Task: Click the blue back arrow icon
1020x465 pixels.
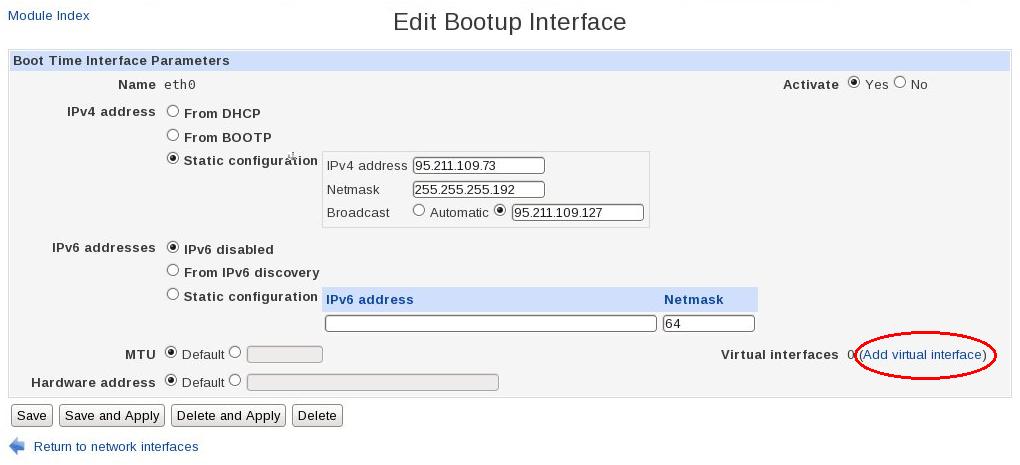Action: pyautogui.click(x=16, y=446)
